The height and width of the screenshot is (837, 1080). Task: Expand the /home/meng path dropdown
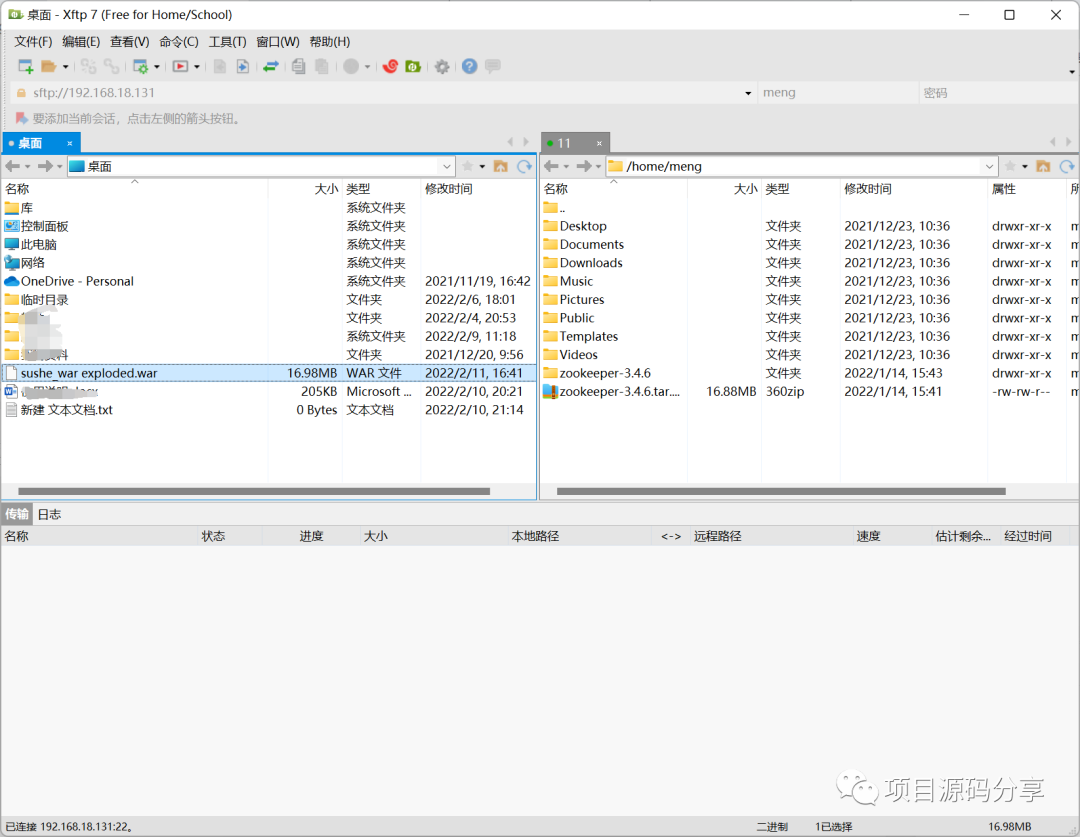click(989, 166)
